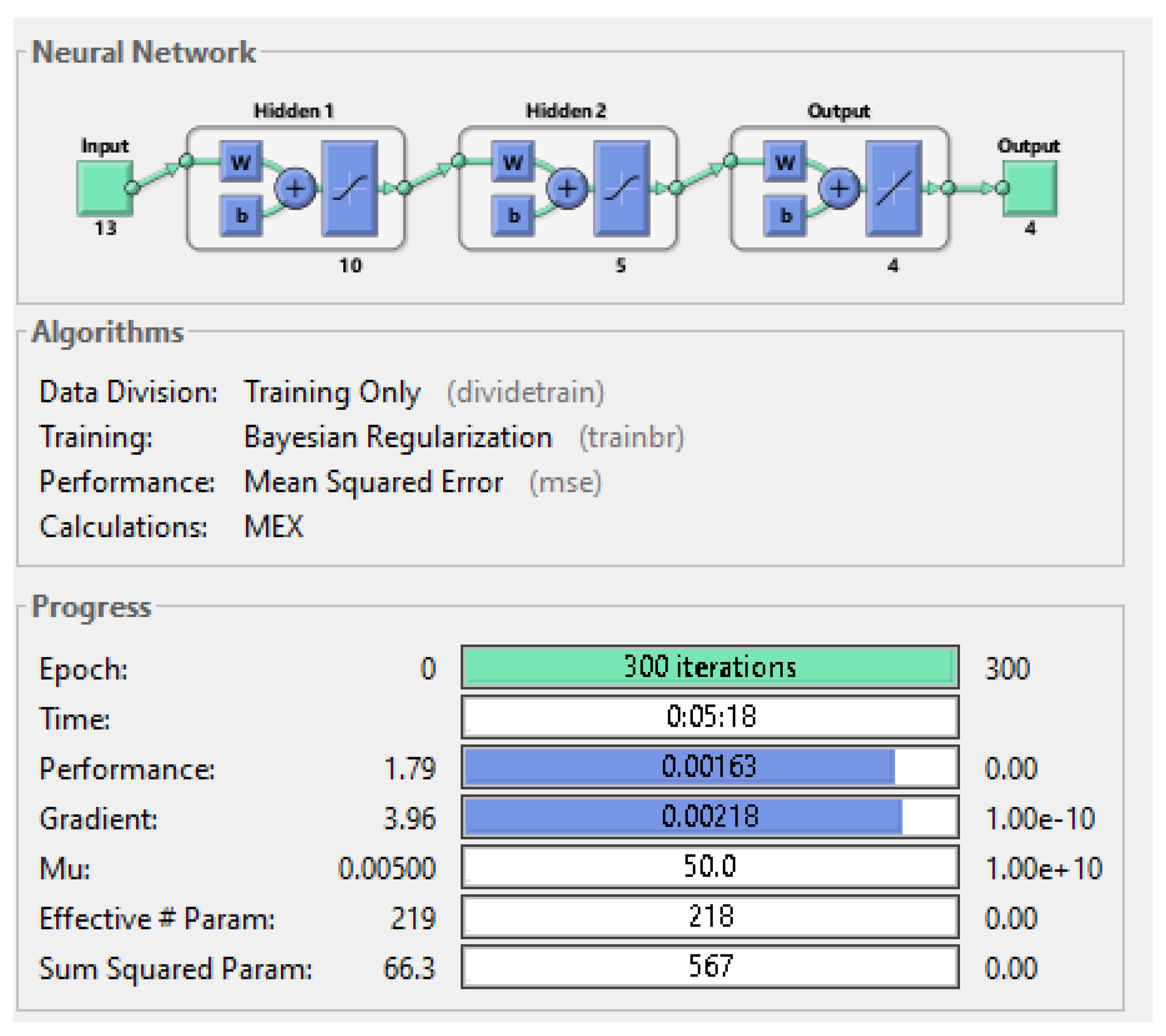The height and width of the screenshot is (1036, 1166).
Task: Click the Mu value field showing 50.0
Action: pos(709,866)
